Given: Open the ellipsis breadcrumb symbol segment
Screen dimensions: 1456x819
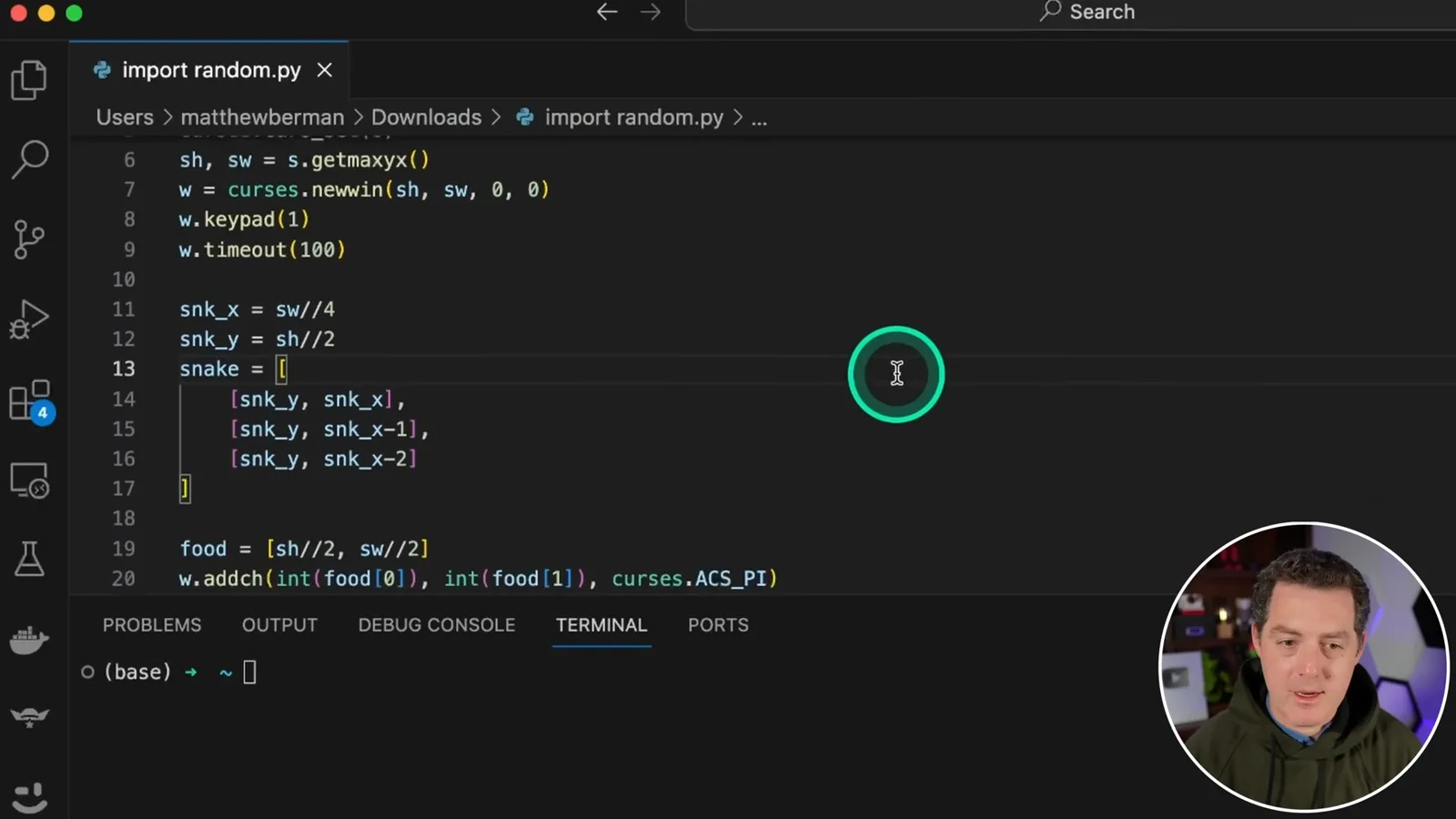Looking at the screenshot, I should click(x=759, y=117).
